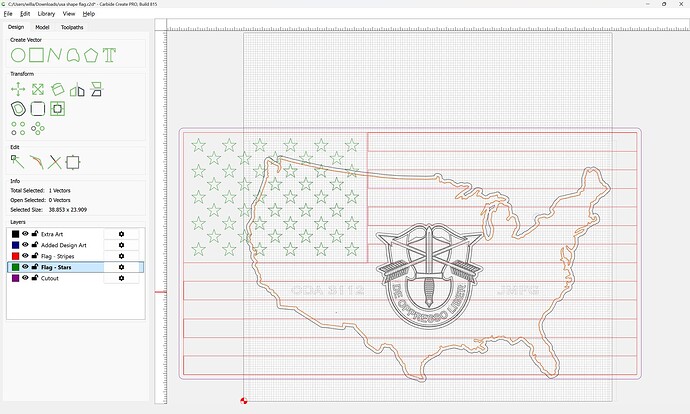Hide the Extra Art layer
Image resolution: width=690 pixels, height=414 pixels.
(25, 234)
